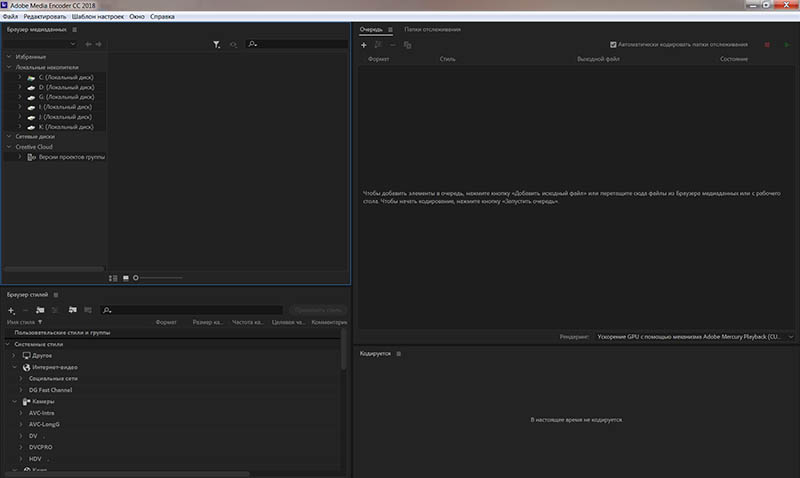This screenshot has width=800, height=478.
Task: Expand the D: local disk node
Action: click(x=19, y=87)
